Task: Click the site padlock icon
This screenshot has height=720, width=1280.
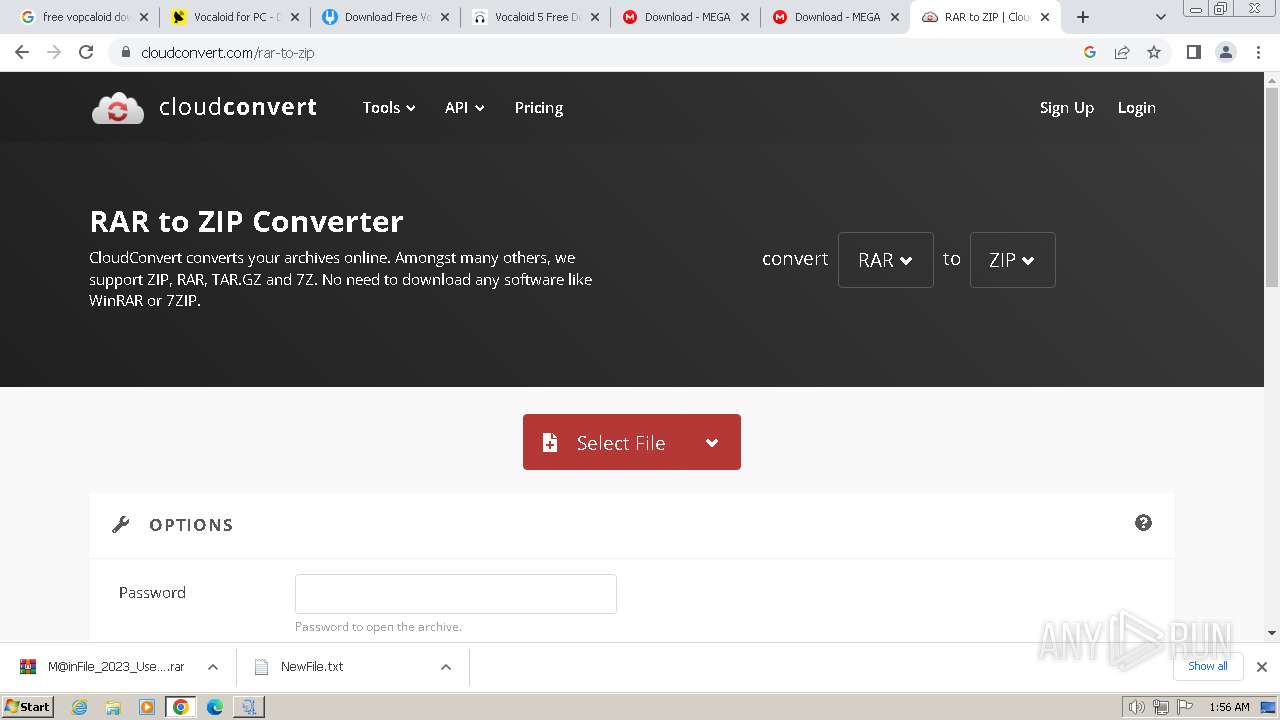Action: point(126,52)
